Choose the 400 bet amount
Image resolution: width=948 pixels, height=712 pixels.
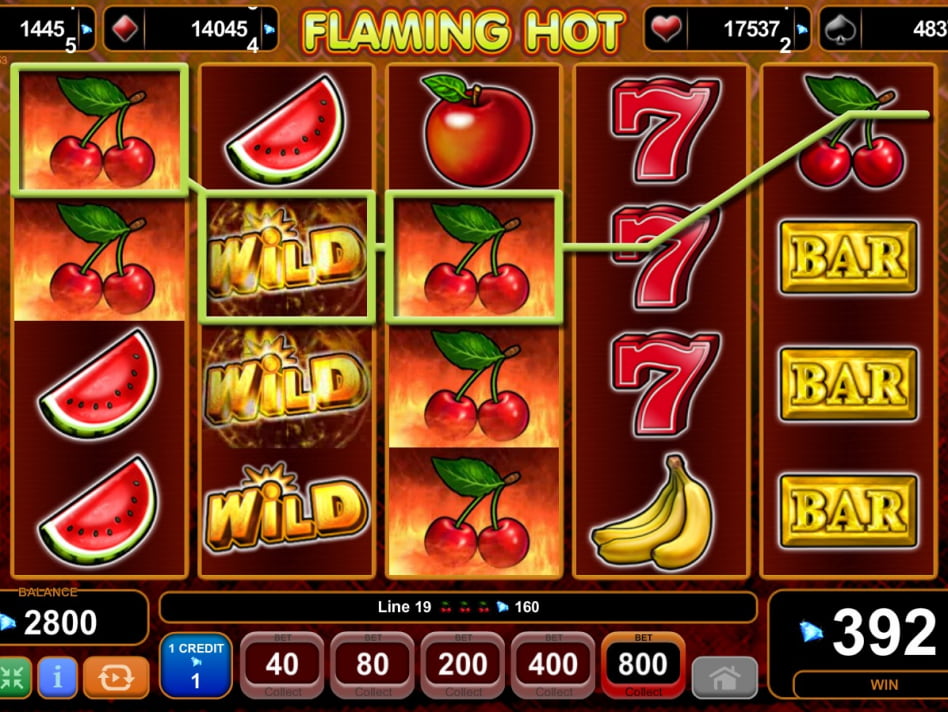tap(553, 665)
